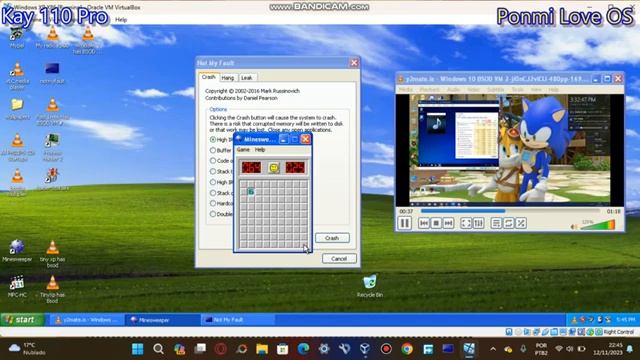Skip to next track in VLC
This screenshot has width=640, height=360.
[448, 223]
